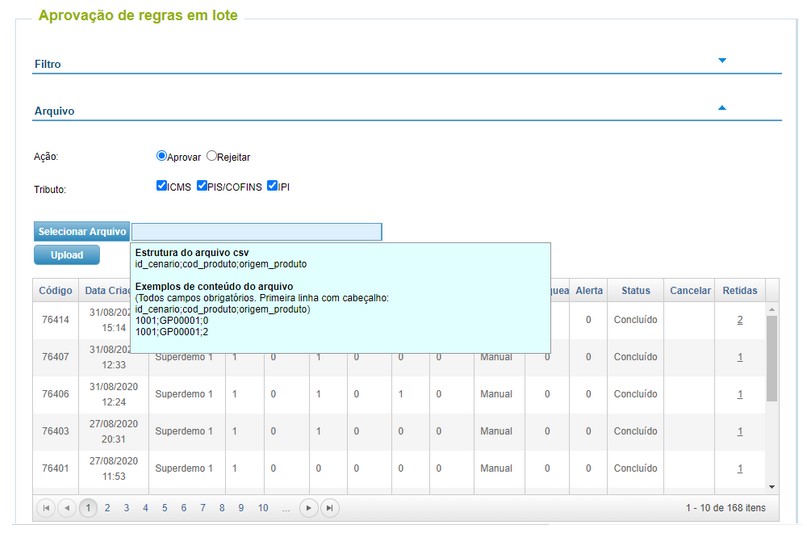Viewport: 807px width, 537px height.
Task: Click scrollbar down arrow in table
Action: (x=771, y=487)
